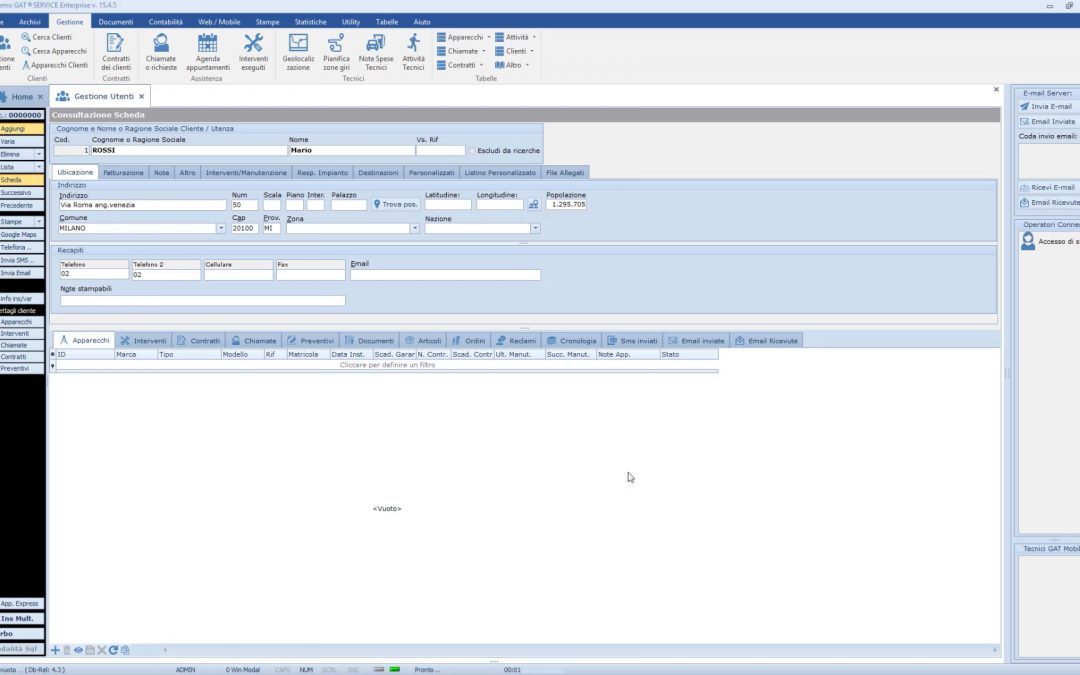Open Contabilità menu

coord(165,22)
